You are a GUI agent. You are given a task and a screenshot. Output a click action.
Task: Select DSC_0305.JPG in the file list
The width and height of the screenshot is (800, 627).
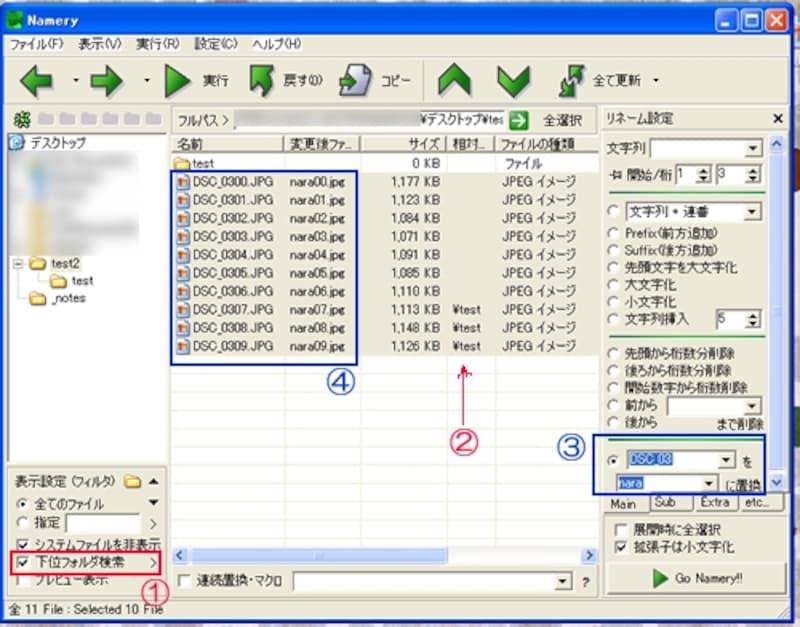pos(232,272)
